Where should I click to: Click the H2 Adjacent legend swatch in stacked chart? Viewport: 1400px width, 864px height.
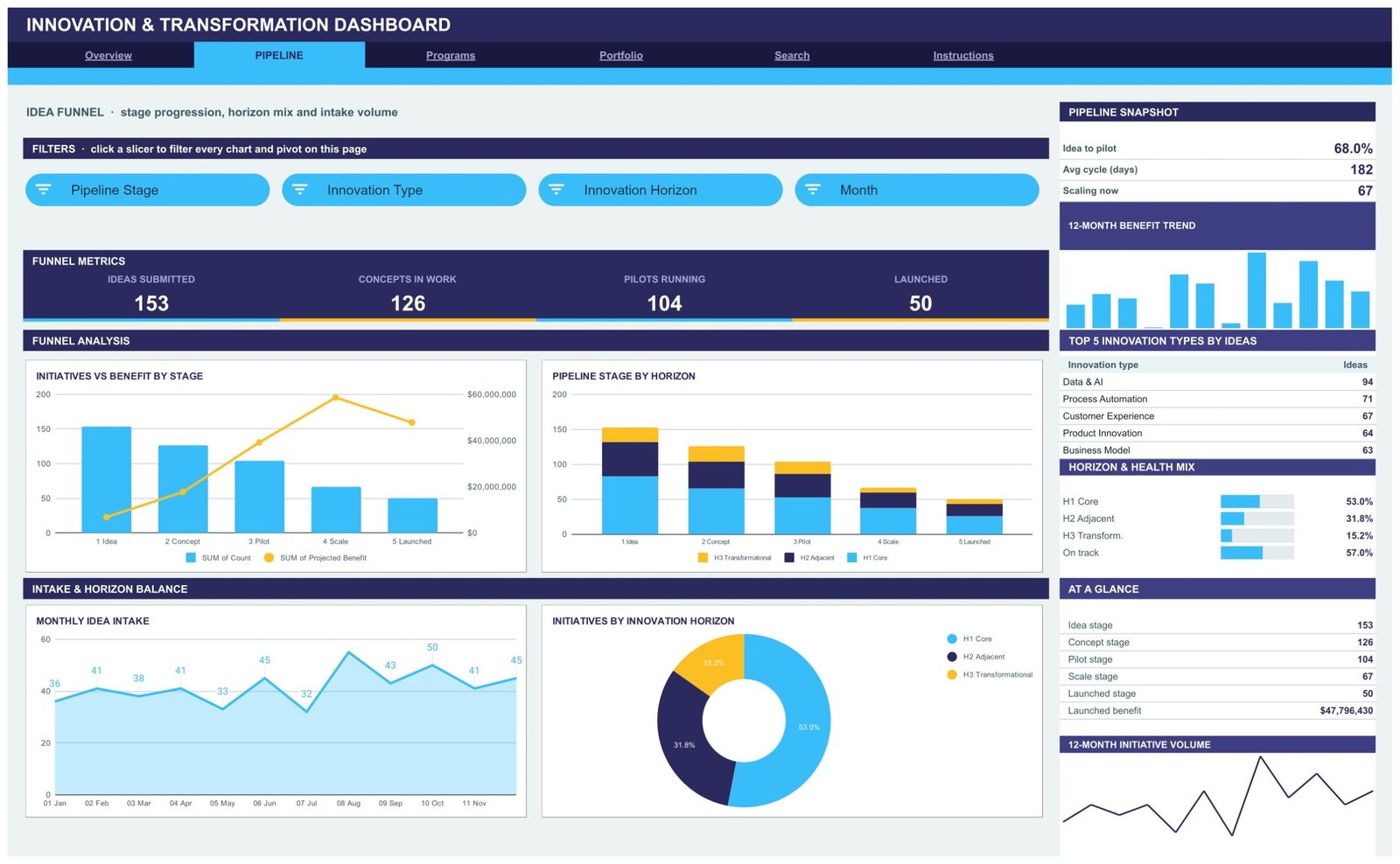tap(789, 558)
